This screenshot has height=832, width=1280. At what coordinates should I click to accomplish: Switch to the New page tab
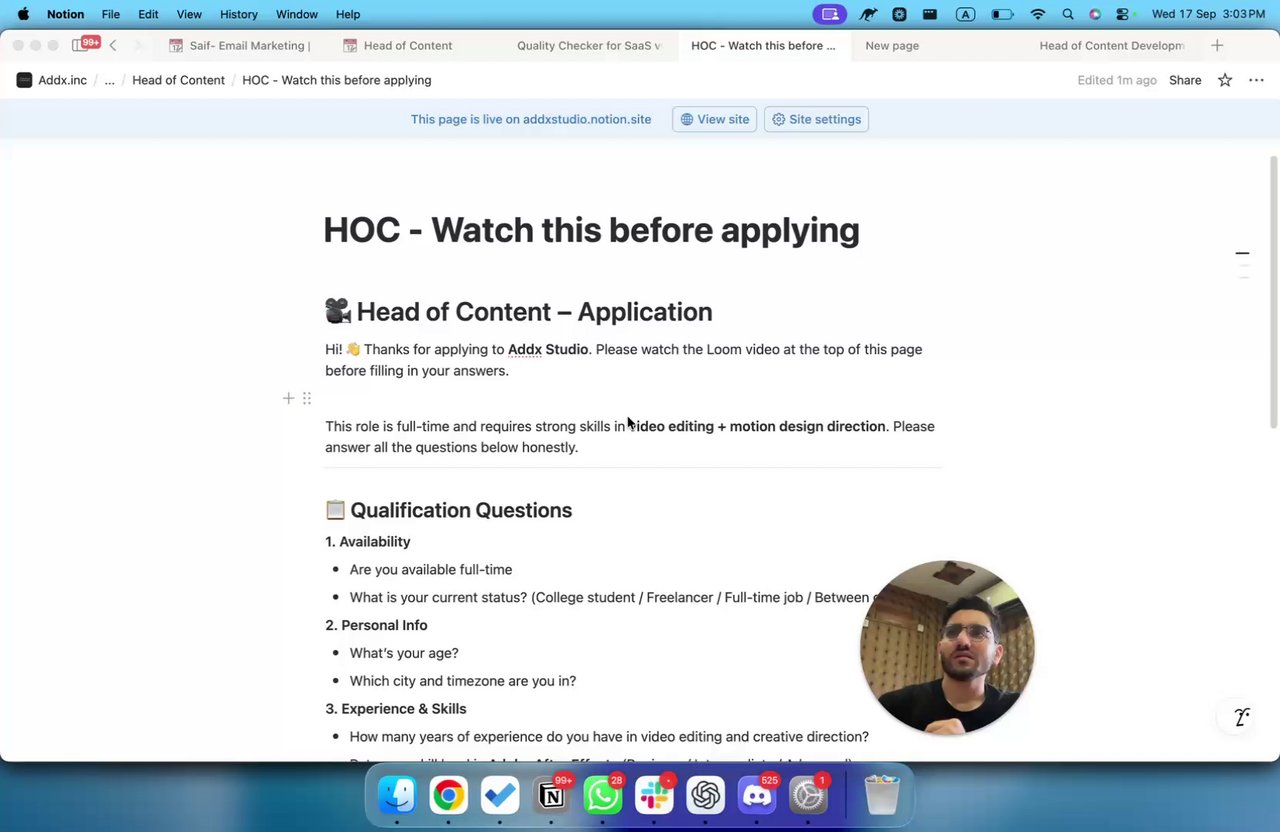coord(892,45)
